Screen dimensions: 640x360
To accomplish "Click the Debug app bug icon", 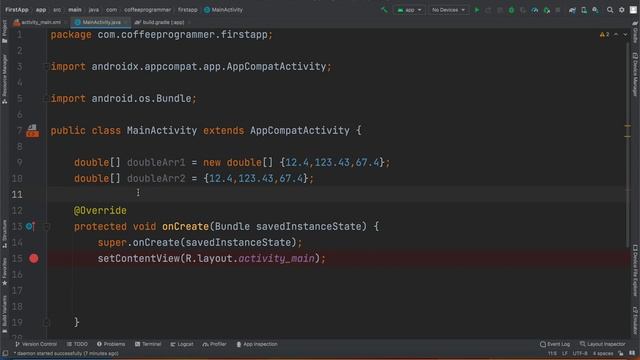I will [511, 10].
